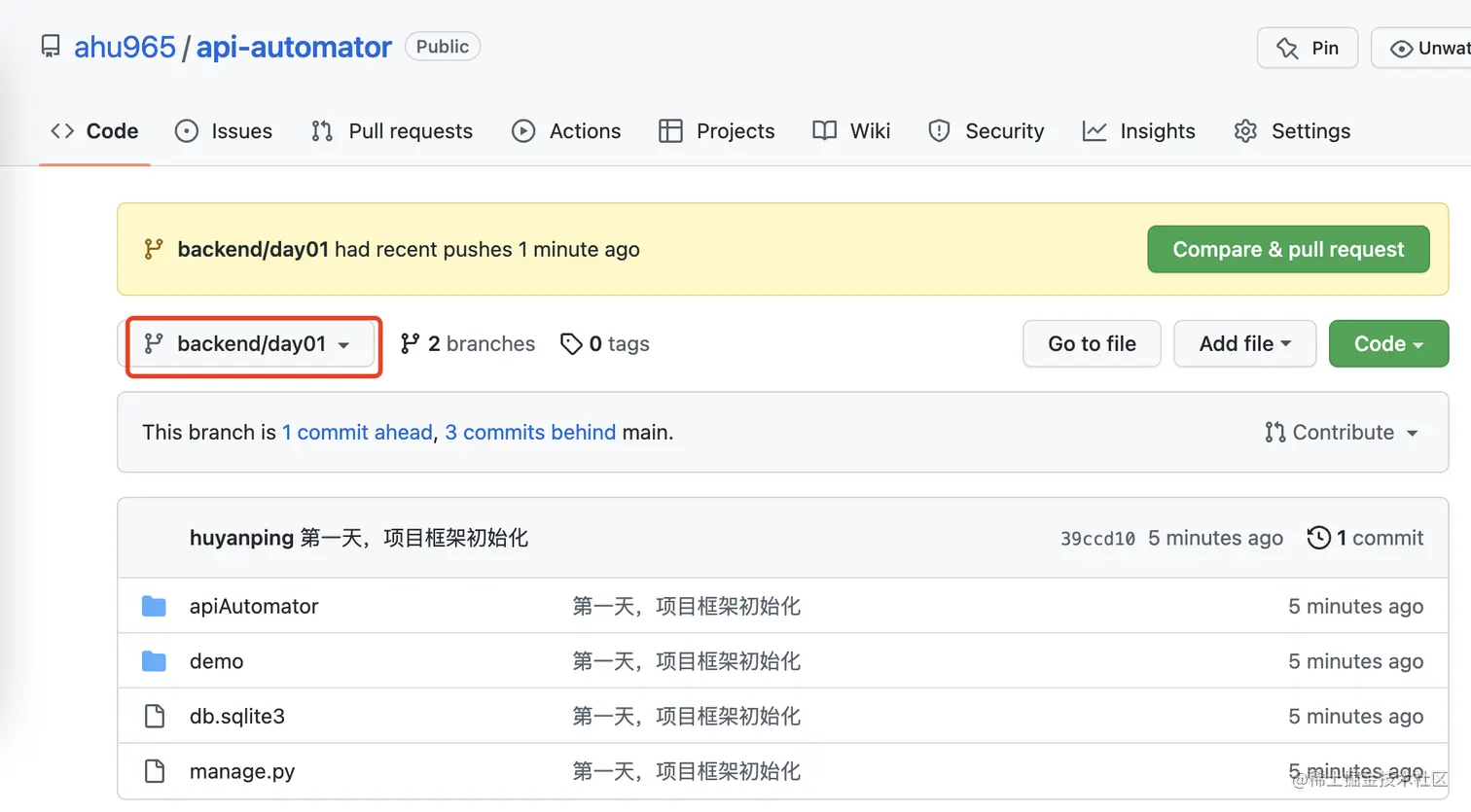Screen dimensions: 1471x812
Task: Click the manage.py file icon
Action: tap(154, 772)
